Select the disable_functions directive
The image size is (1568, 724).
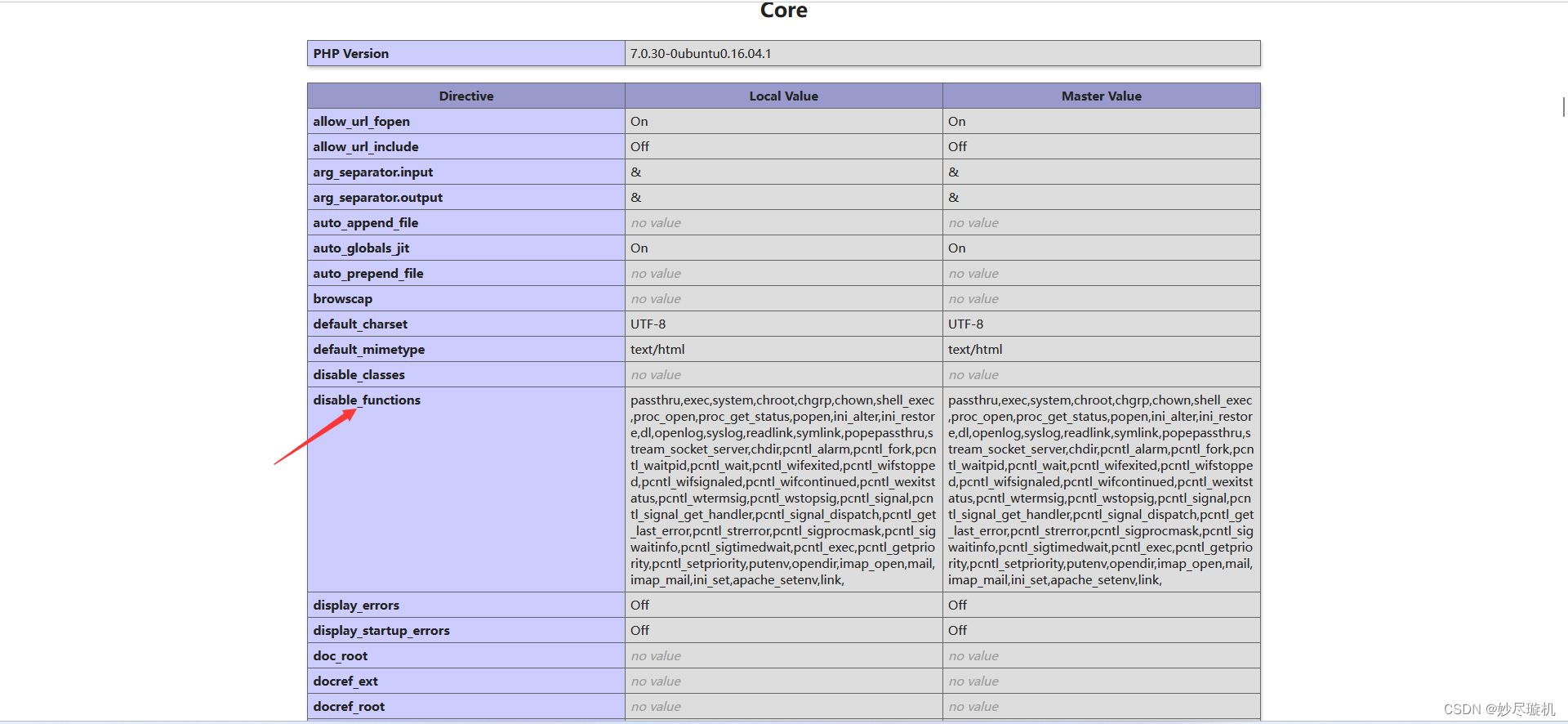point(367,400)
